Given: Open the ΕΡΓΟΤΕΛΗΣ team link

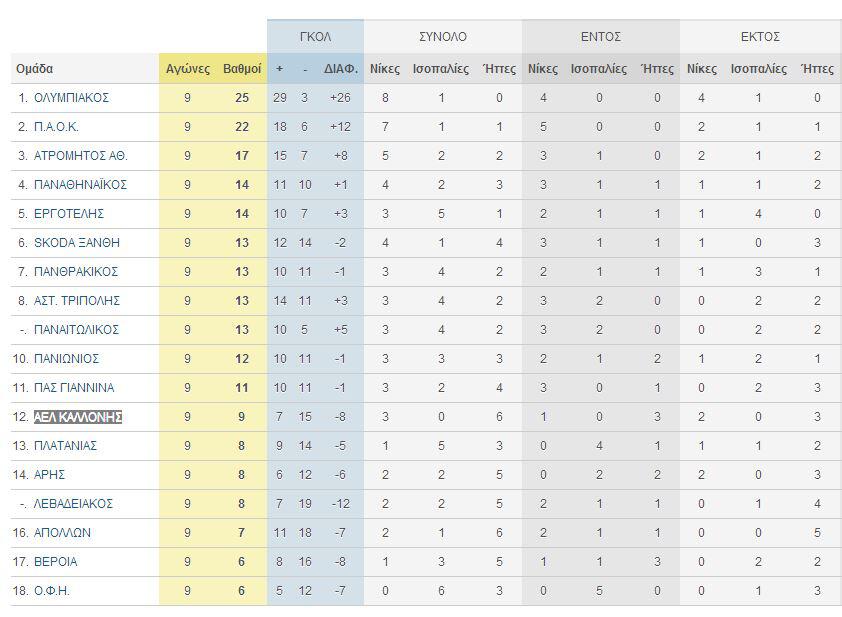Looking at the screenshot, I should coord(69,214).
